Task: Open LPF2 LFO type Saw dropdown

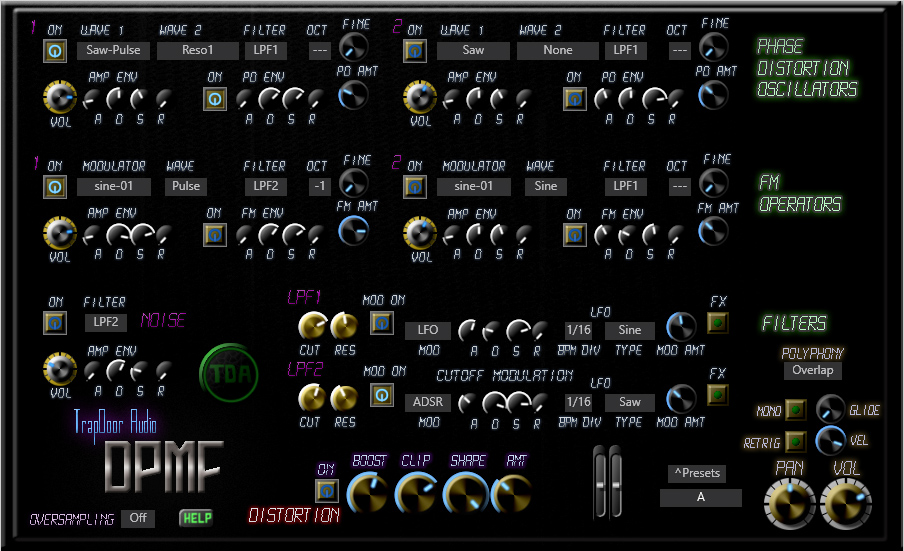Action: pos(630,402)
